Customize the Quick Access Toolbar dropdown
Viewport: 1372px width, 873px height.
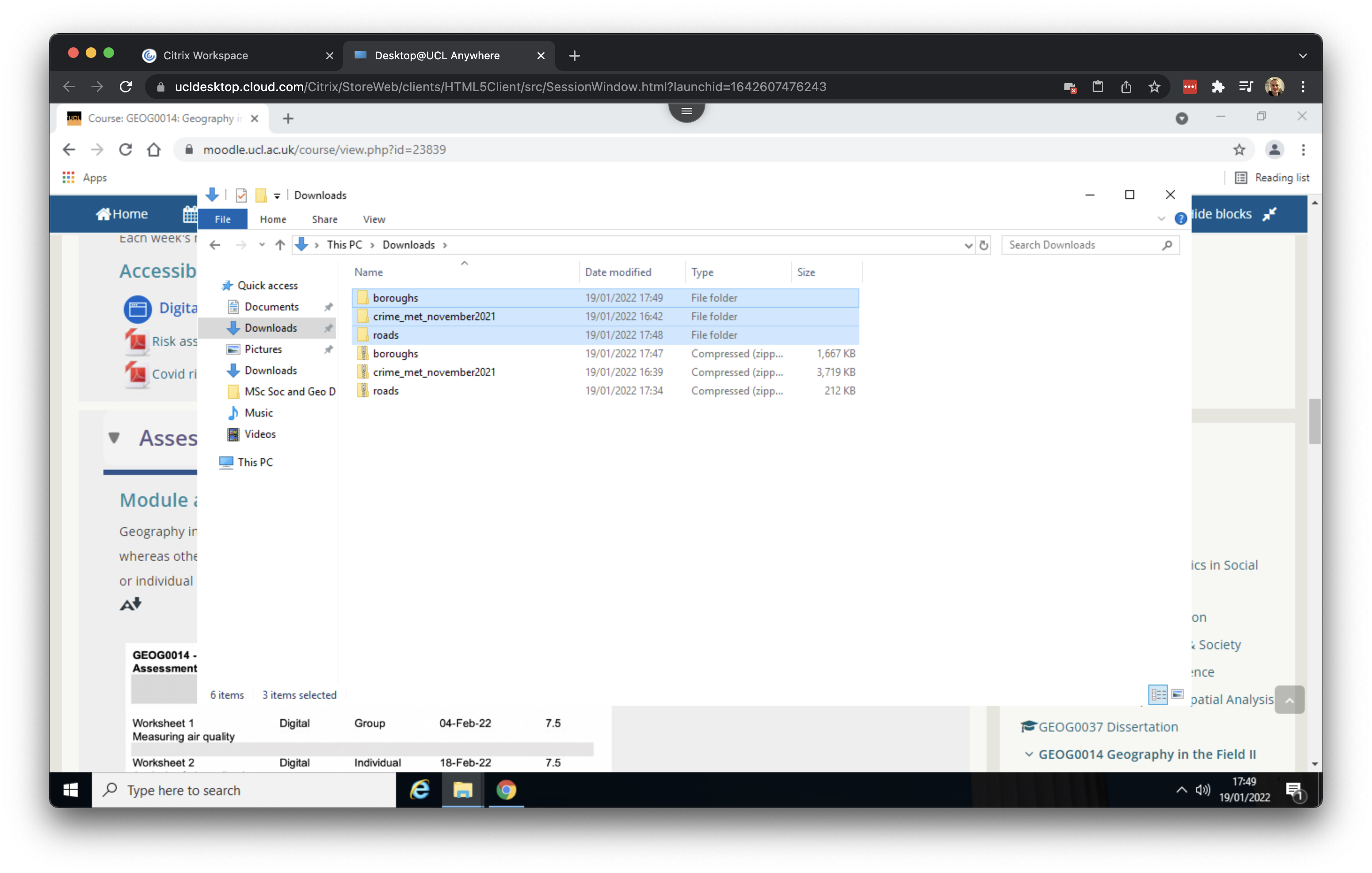click(278, 195)
